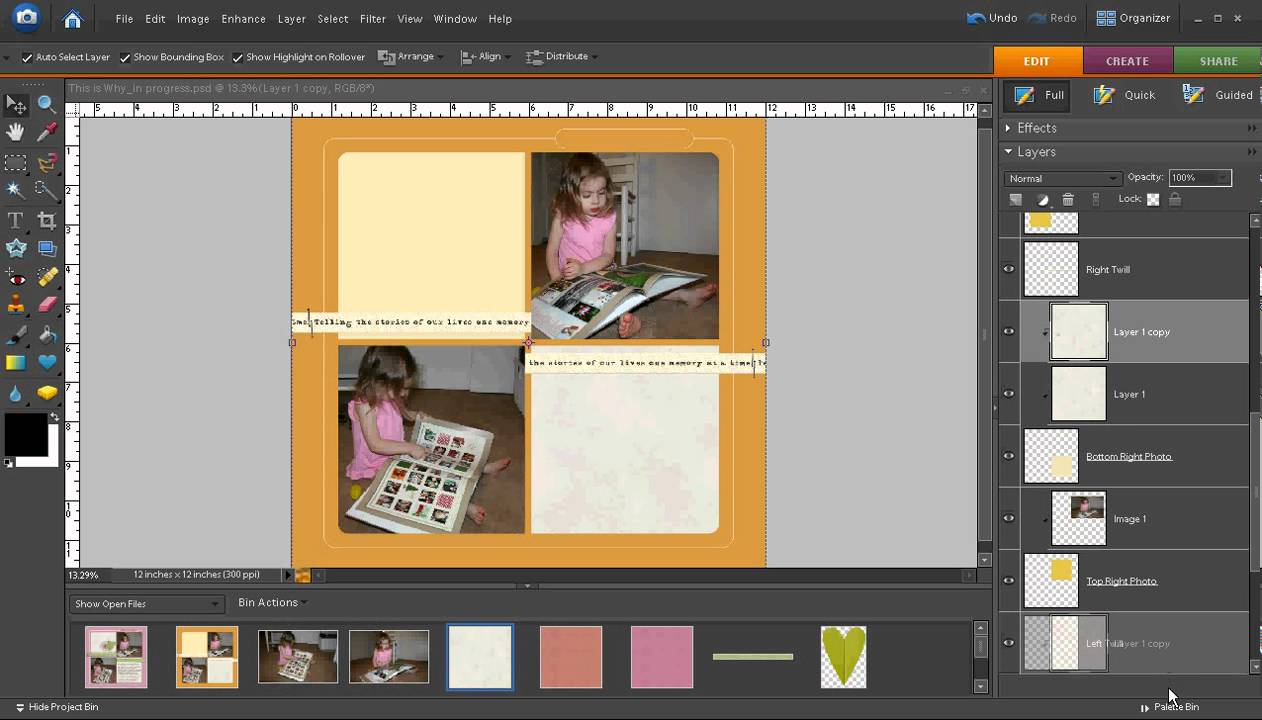The image size is (1262, 720).
Task: Select the Red Eye Removal tool
Action: pyautogui.click(x=16, y=277)
